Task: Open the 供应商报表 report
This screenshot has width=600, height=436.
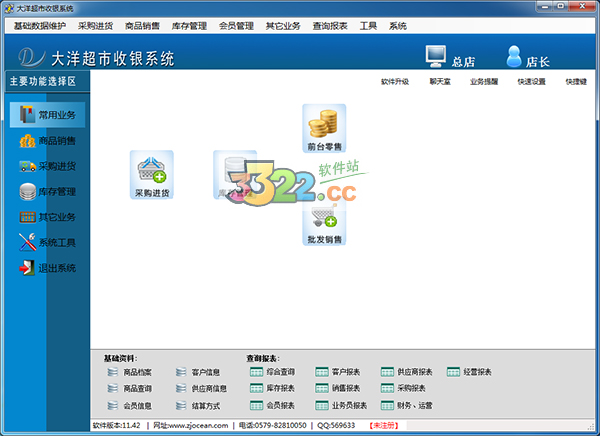Action: tap(406, 372)
